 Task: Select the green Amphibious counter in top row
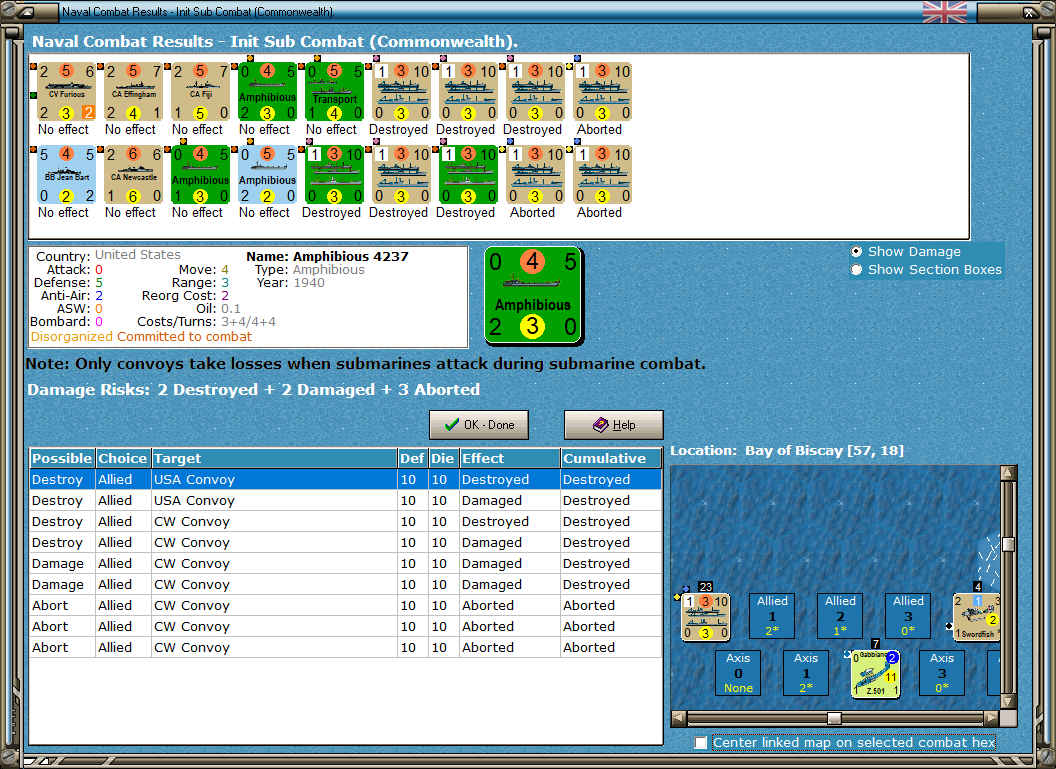(x=267, y=92)
